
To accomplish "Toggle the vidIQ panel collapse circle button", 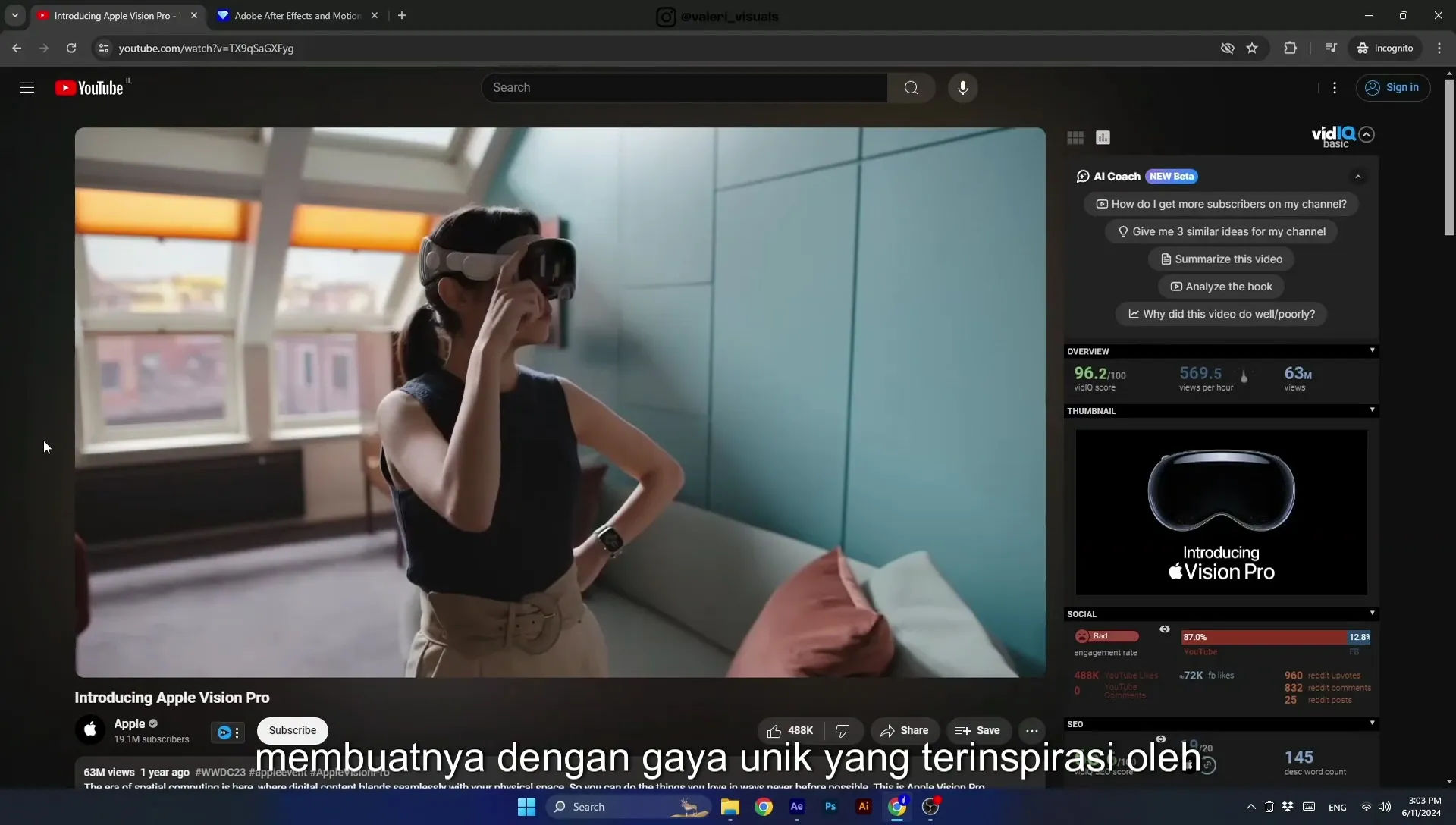I will (1367, 135).
